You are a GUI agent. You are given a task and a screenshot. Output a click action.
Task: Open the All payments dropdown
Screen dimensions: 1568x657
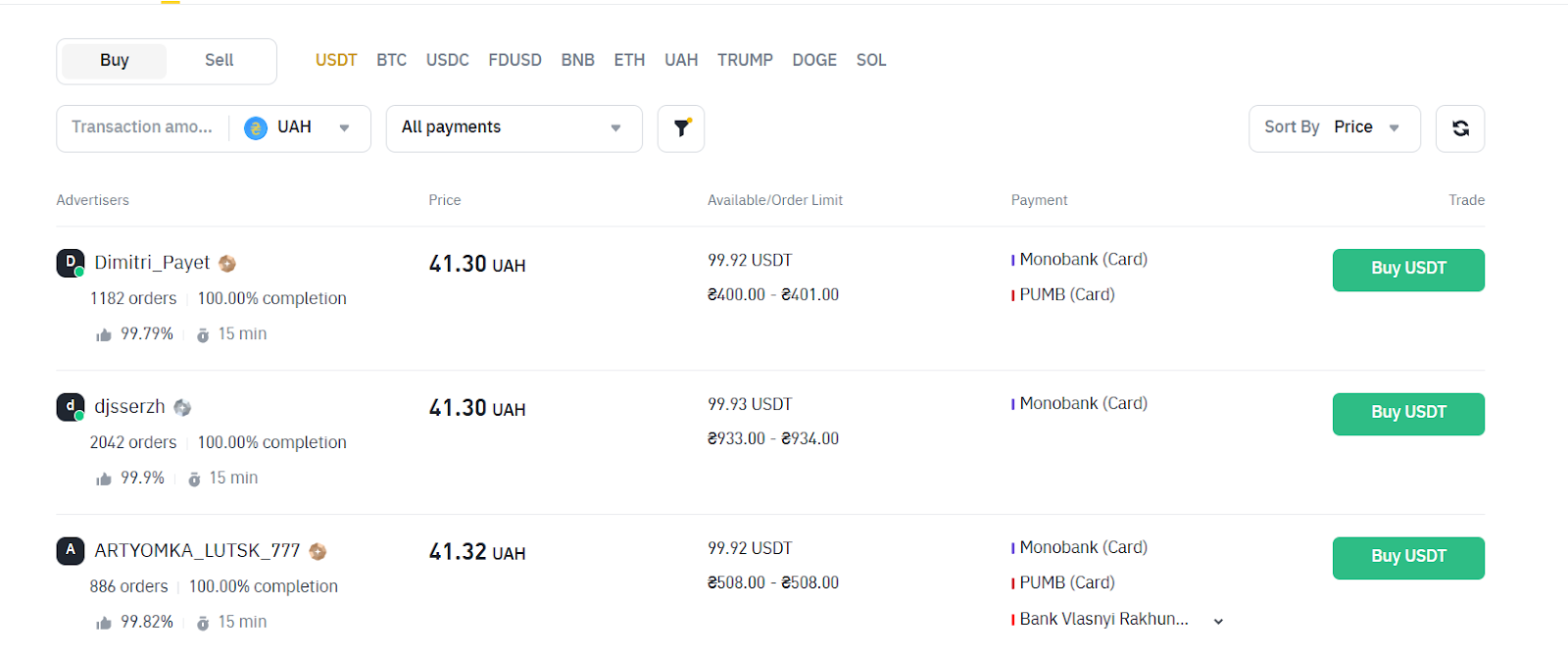(514, 128)
